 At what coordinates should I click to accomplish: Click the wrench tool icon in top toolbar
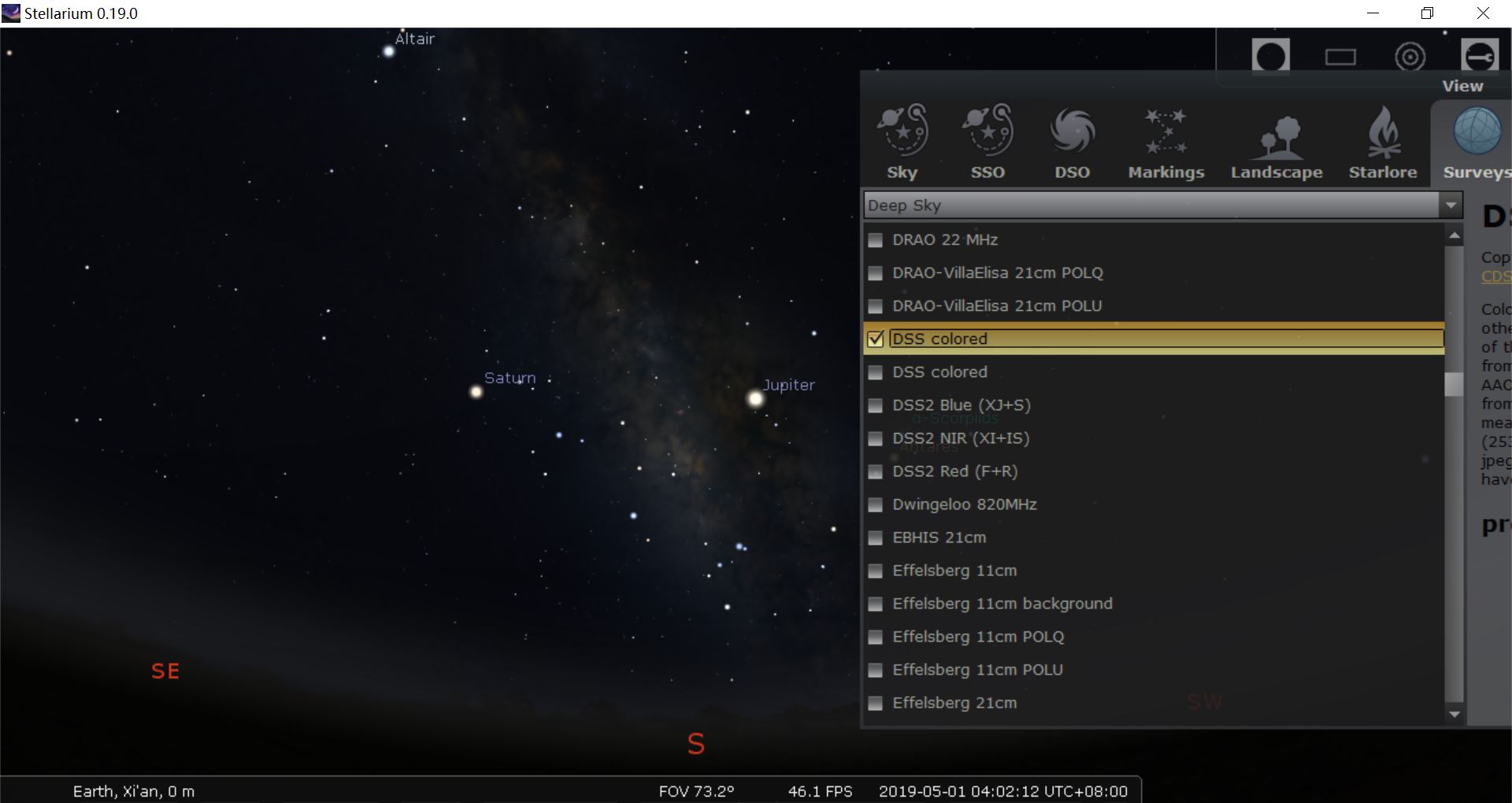click(1481, 55)
